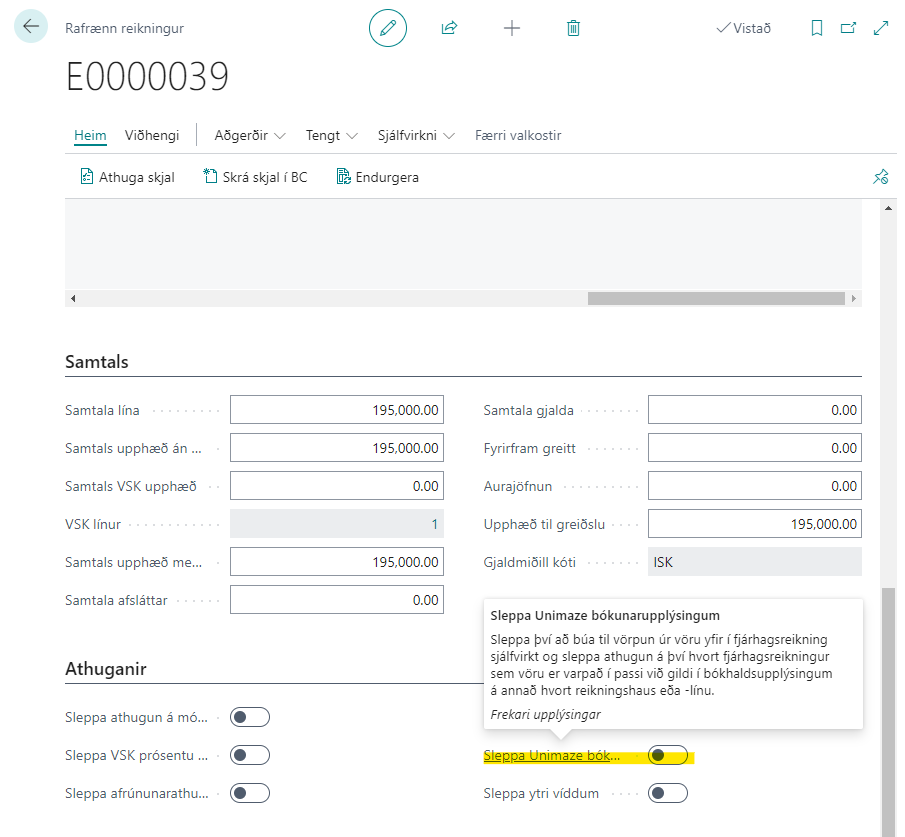Enable the Sleppa ytri víddum toggle
Screen dimensions: 905x837
tap(668, 793)
